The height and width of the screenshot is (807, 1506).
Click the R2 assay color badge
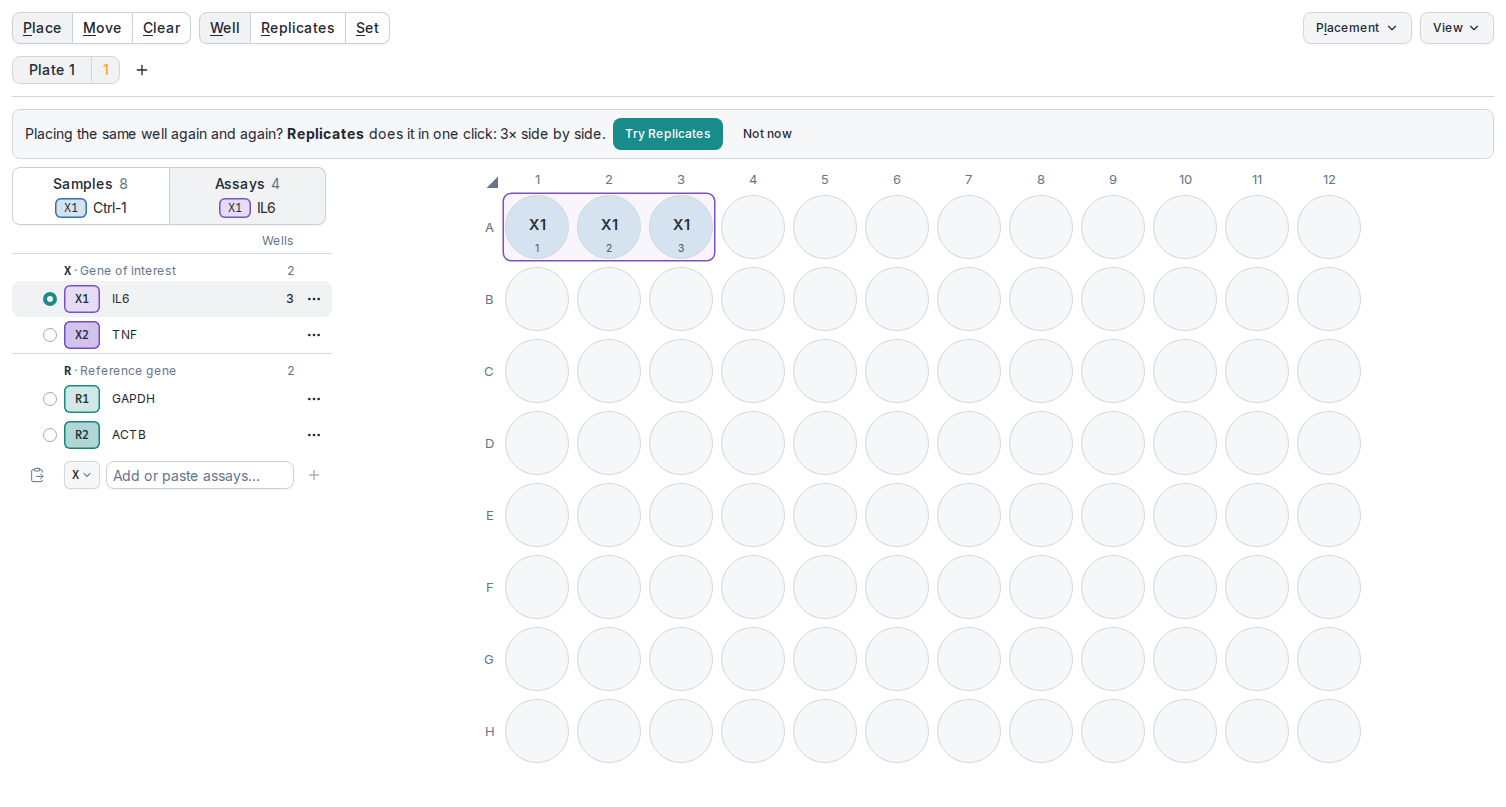tap(82, 435)
